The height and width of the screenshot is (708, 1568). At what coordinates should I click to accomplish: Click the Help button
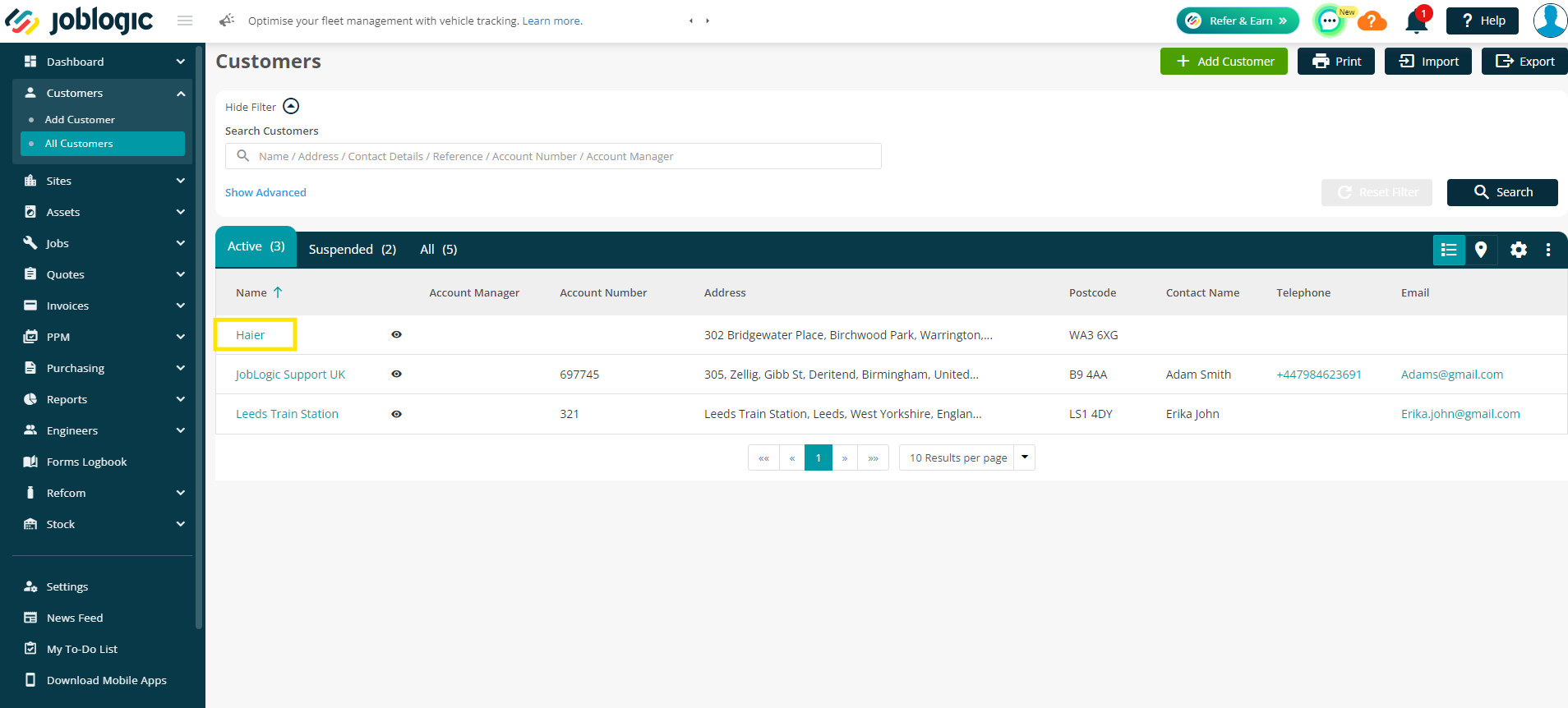click(1483, 21)
